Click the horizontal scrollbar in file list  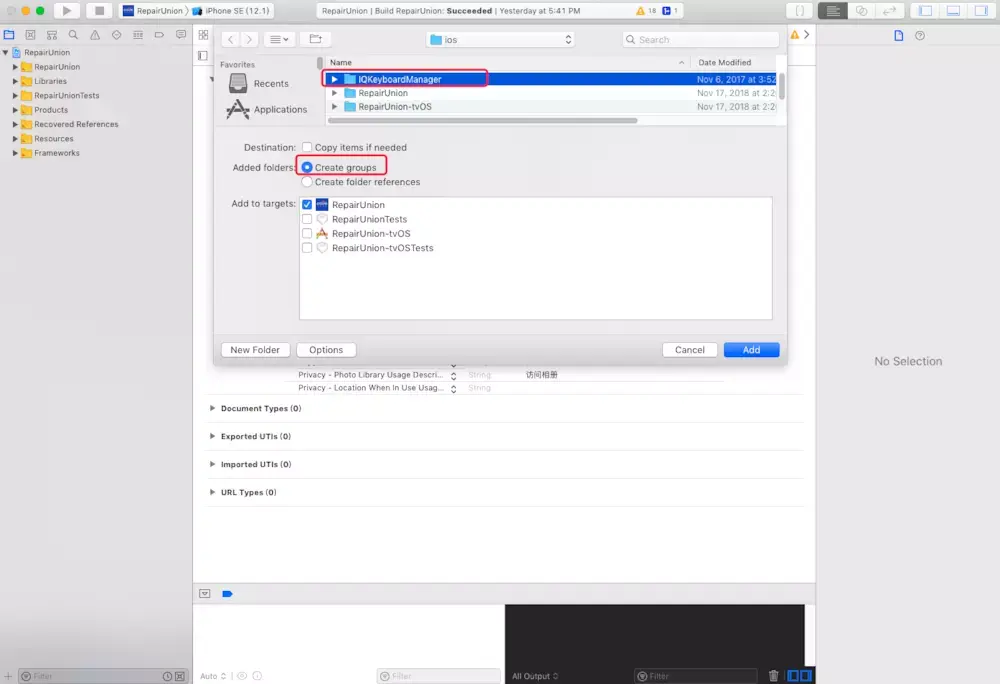pos(483,120)
